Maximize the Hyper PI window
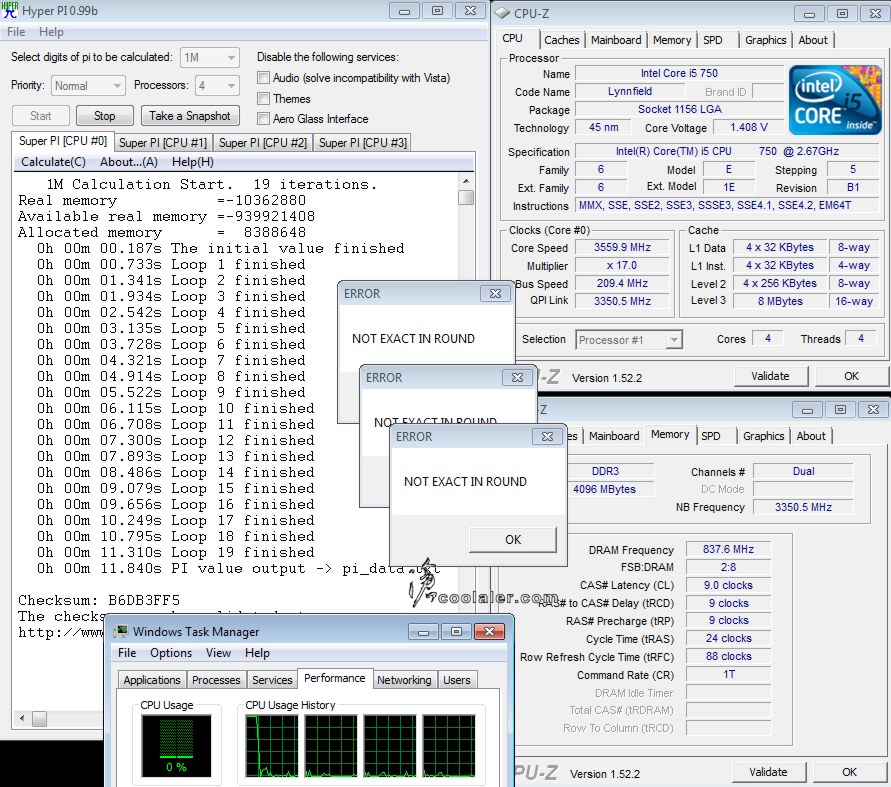This screenshot has width=891, height=787. coord(438,11)
